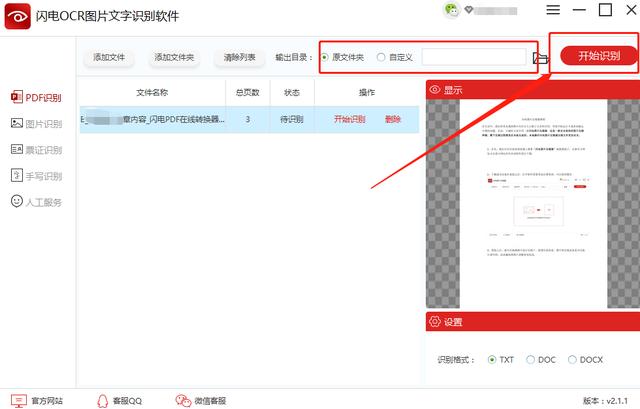Click the diamond VIP icon
Screen dimensions: 640x409
point(469,9)
